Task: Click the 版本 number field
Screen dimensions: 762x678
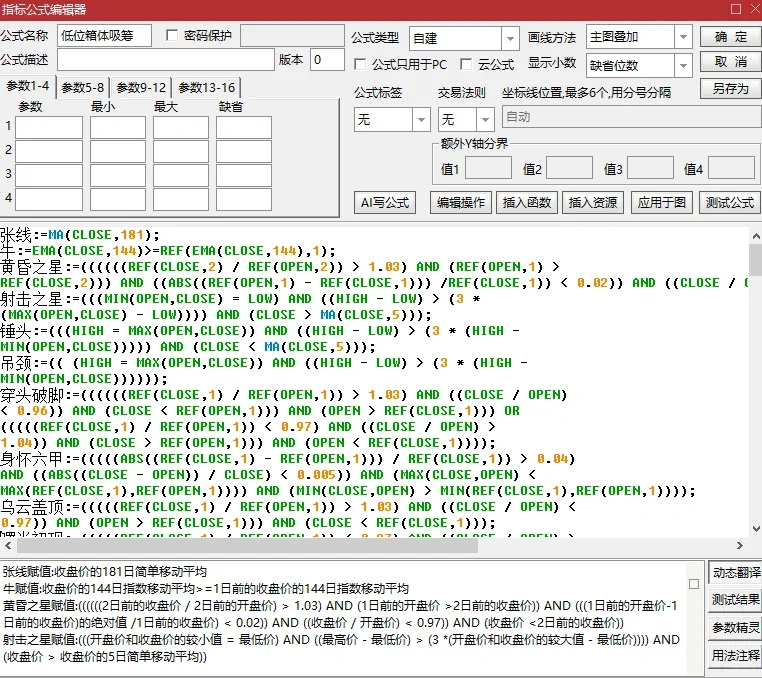Action: [327, 60]
